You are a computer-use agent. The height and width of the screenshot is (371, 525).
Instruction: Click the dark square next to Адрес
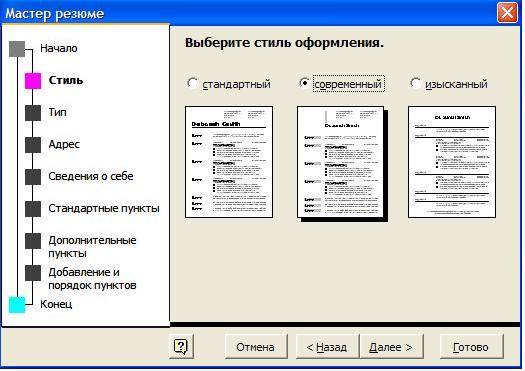click(33, 145)
